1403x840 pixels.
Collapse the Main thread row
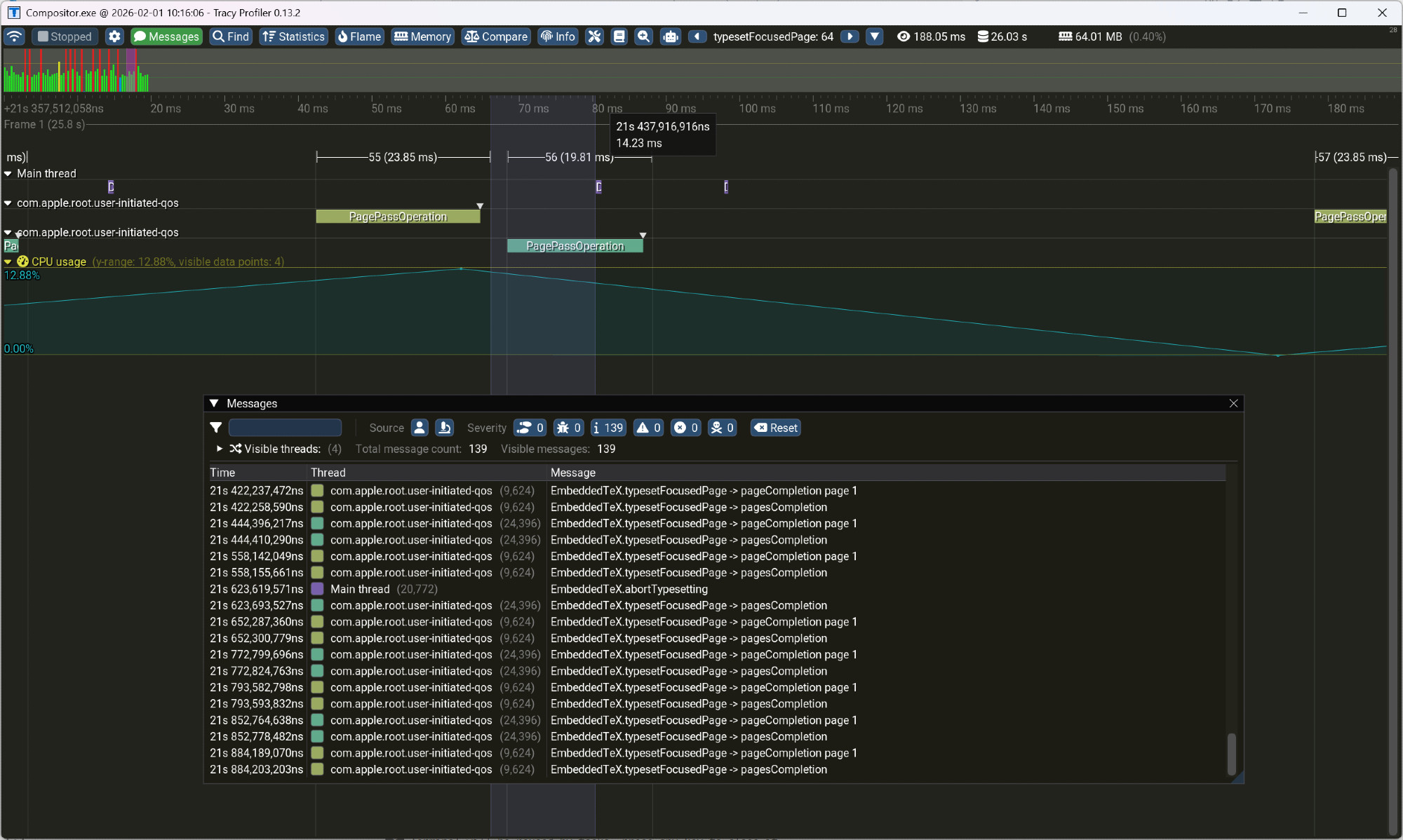(8, 173)
